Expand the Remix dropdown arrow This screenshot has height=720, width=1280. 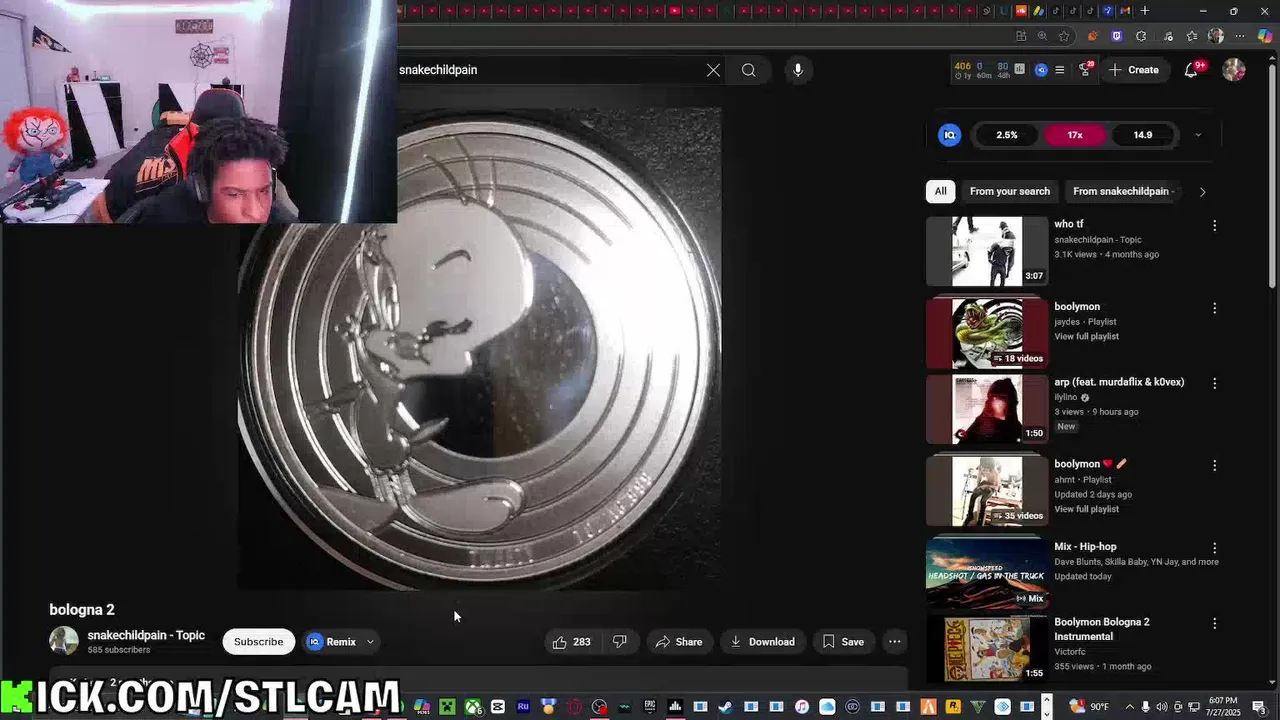pyautogui.click(x=370, y=642)
